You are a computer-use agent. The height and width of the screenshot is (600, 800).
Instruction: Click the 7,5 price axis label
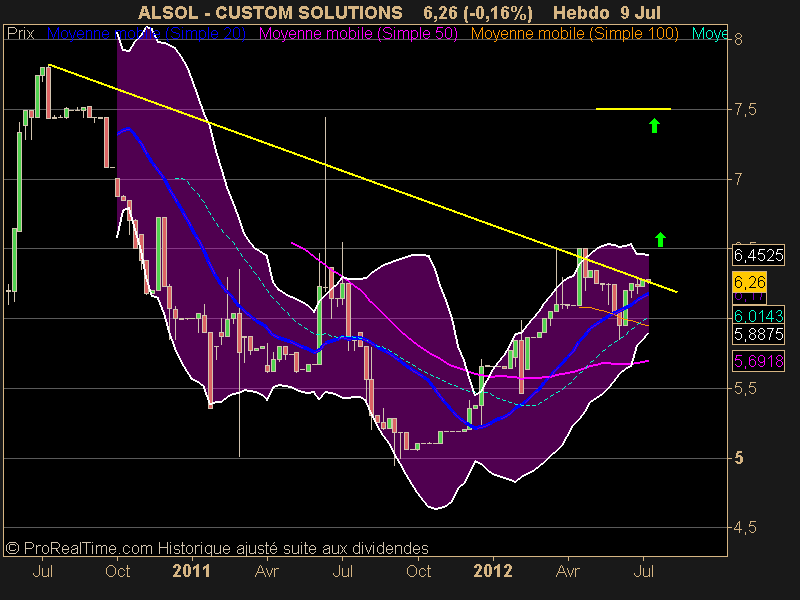(745, 109)
